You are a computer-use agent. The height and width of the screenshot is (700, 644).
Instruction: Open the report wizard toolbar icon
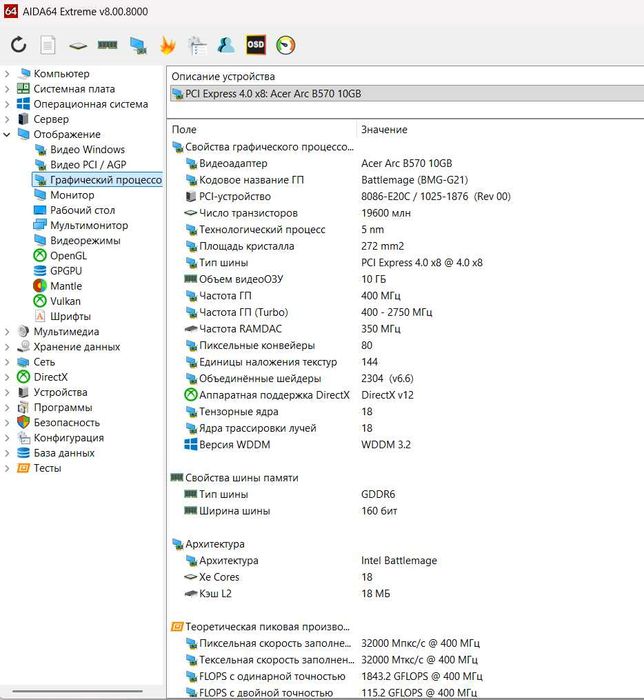tap(197, 46)
